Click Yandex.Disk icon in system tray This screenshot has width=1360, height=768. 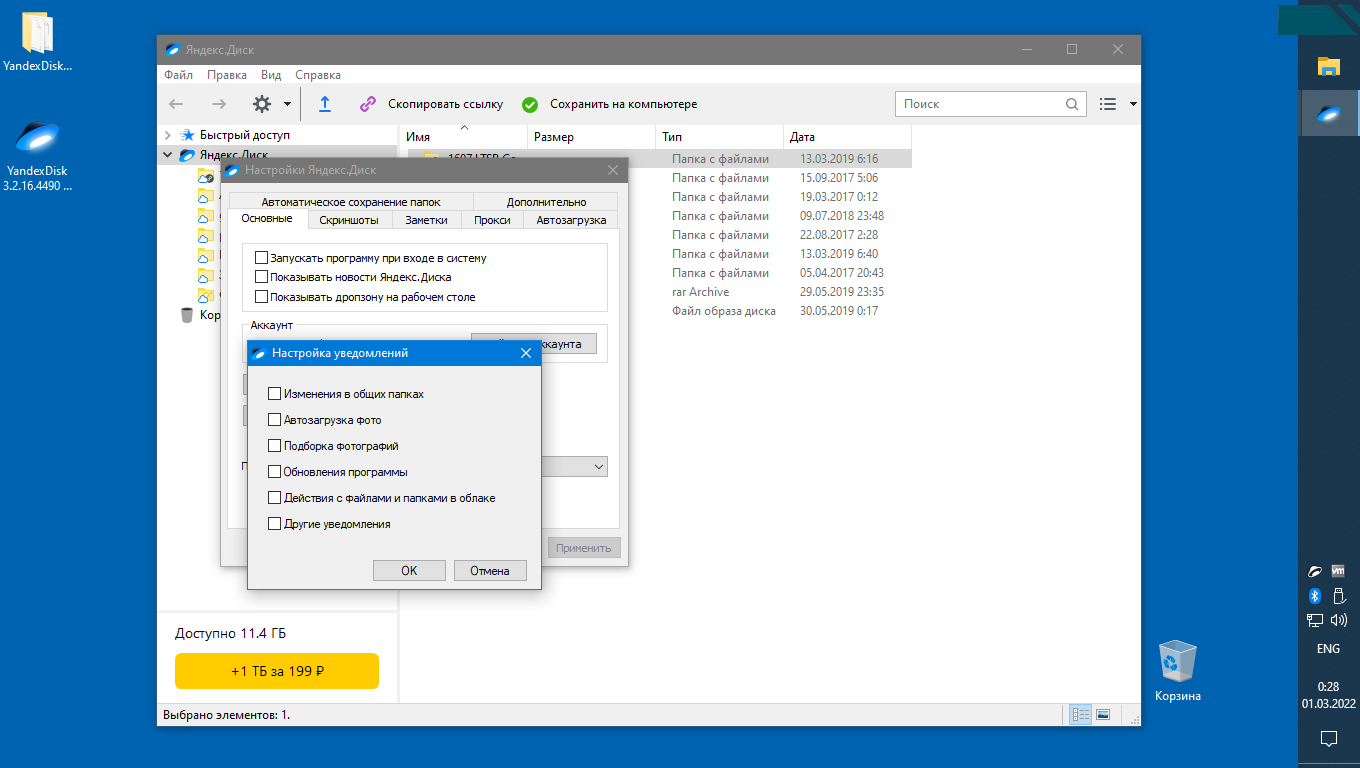pyautogui.click(x=1315, y=572)
